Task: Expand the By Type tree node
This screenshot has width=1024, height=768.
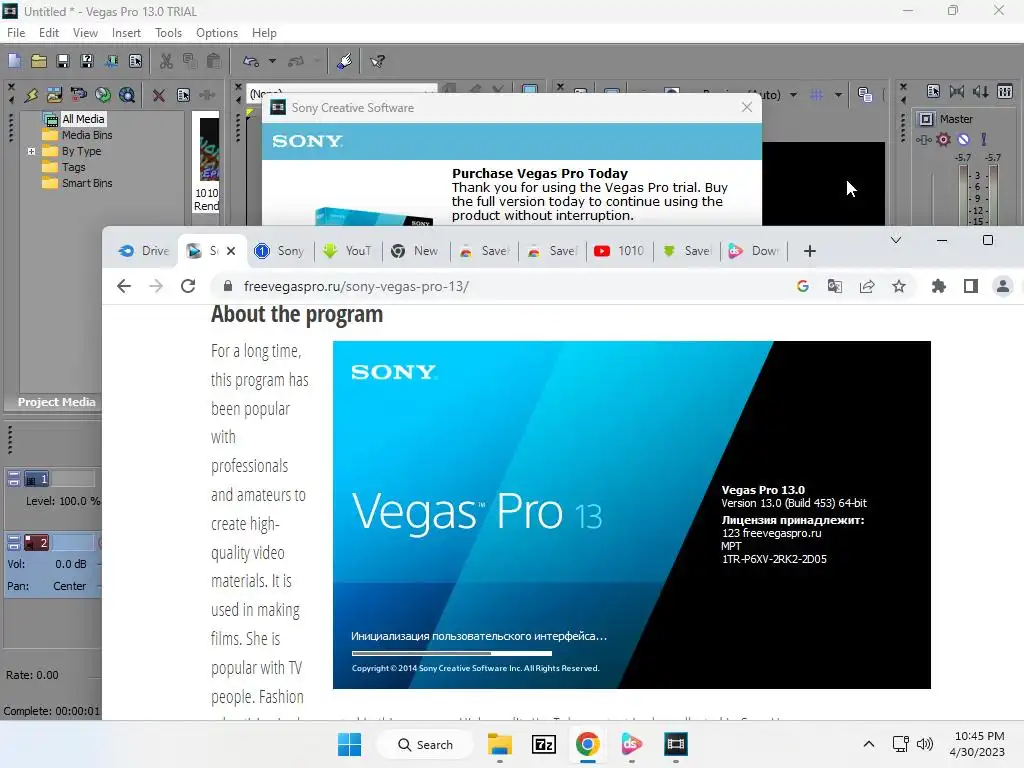Action: tap(31, 152)
